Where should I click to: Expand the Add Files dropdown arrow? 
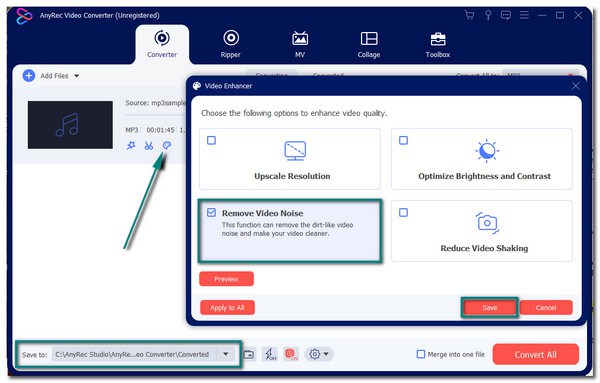tap(77, 76)
